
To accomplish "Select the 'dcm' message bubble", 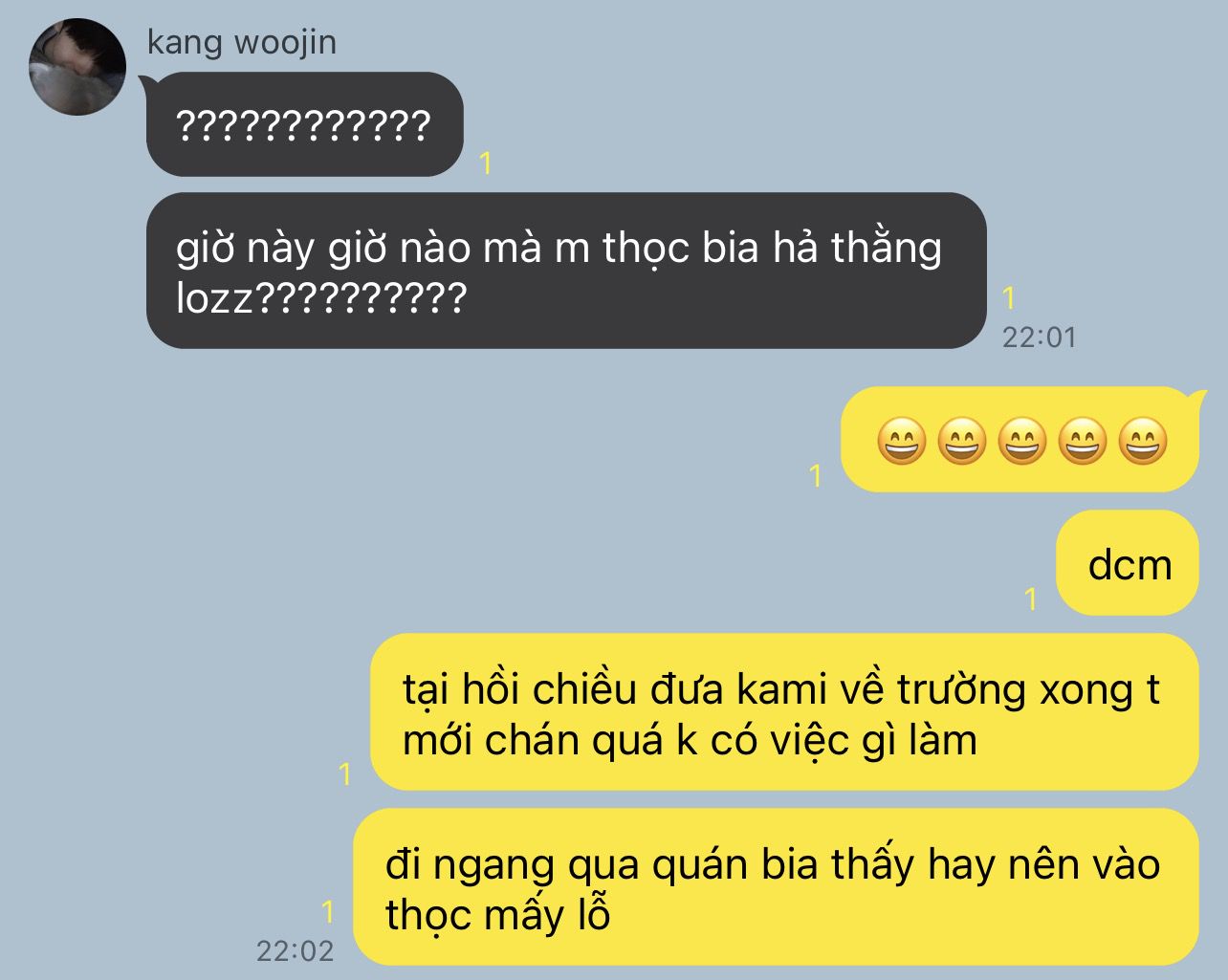I will pos(1128,563).
